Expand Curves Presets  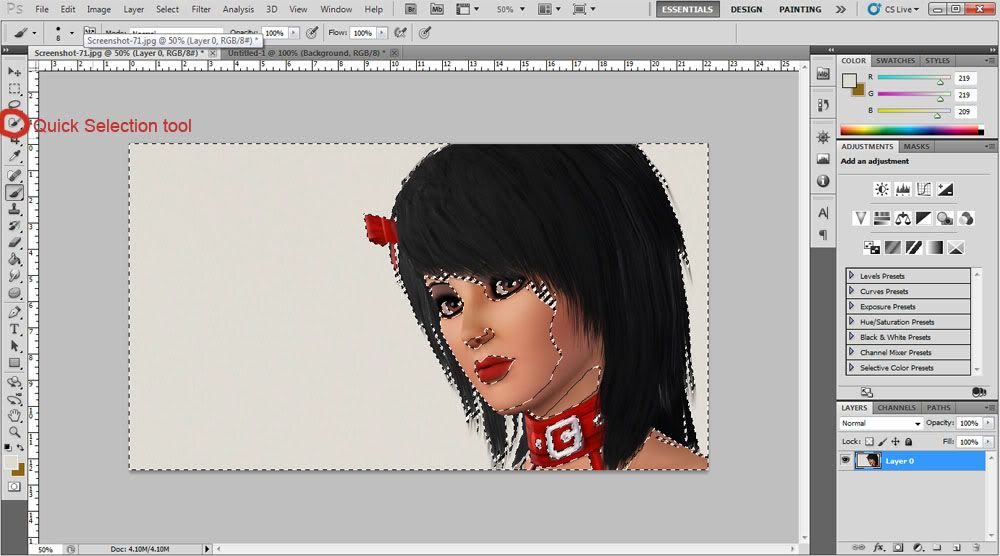click(851, 291)
